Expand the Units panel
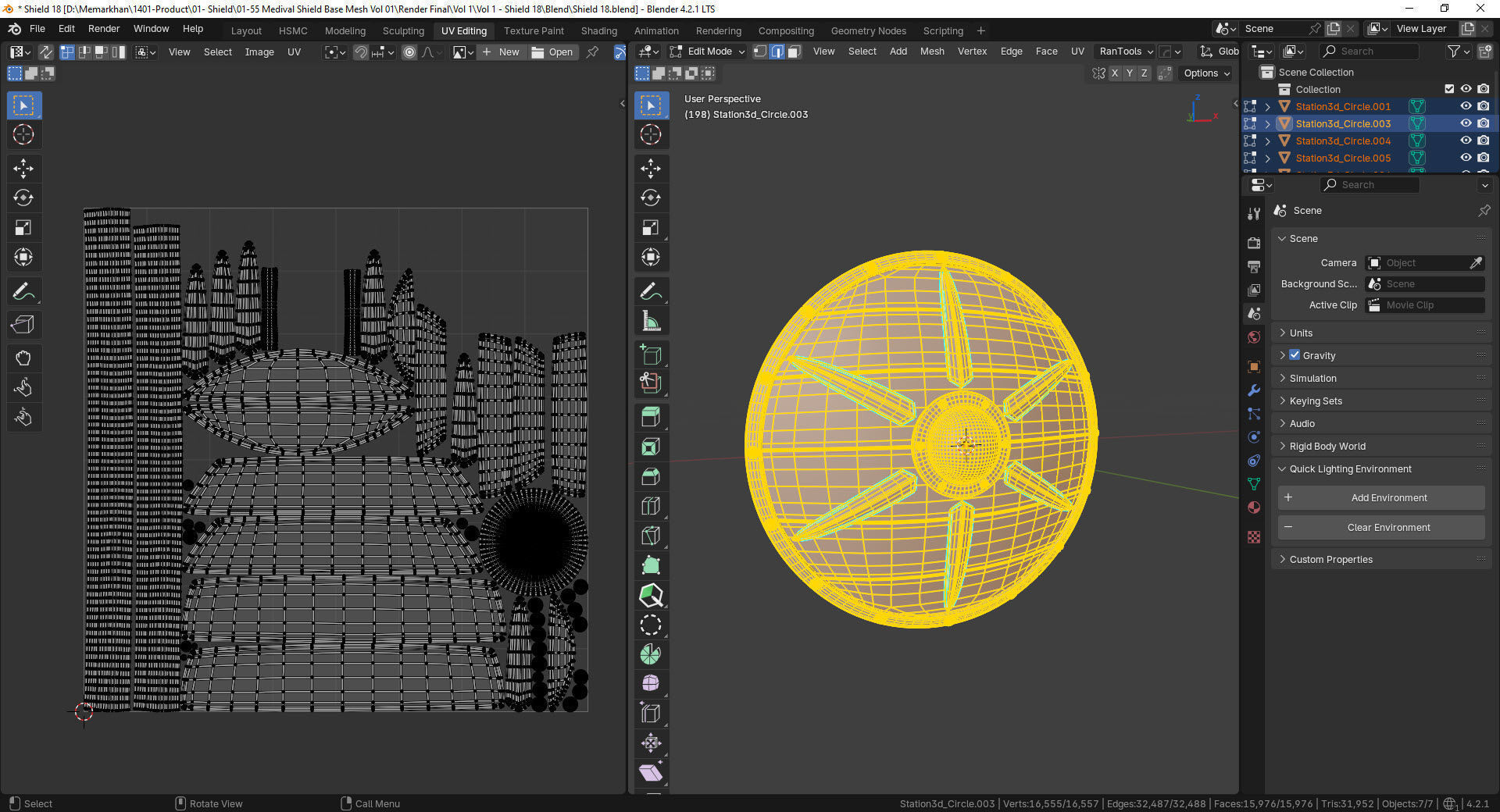 1381,333
